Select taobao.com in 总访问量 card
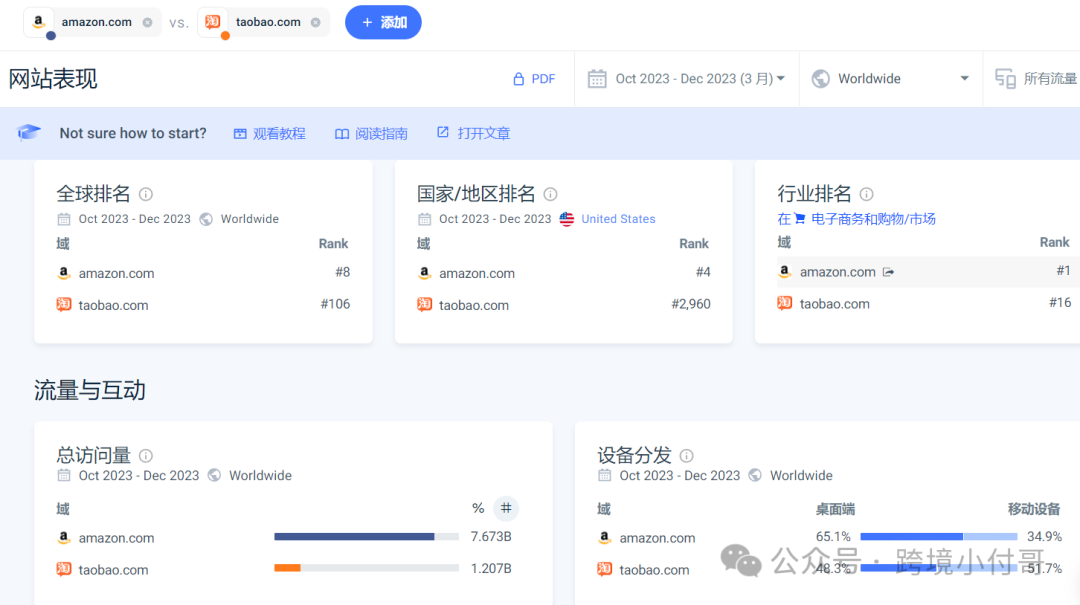This screenshot has height=605, width=1080. (113, 570)
